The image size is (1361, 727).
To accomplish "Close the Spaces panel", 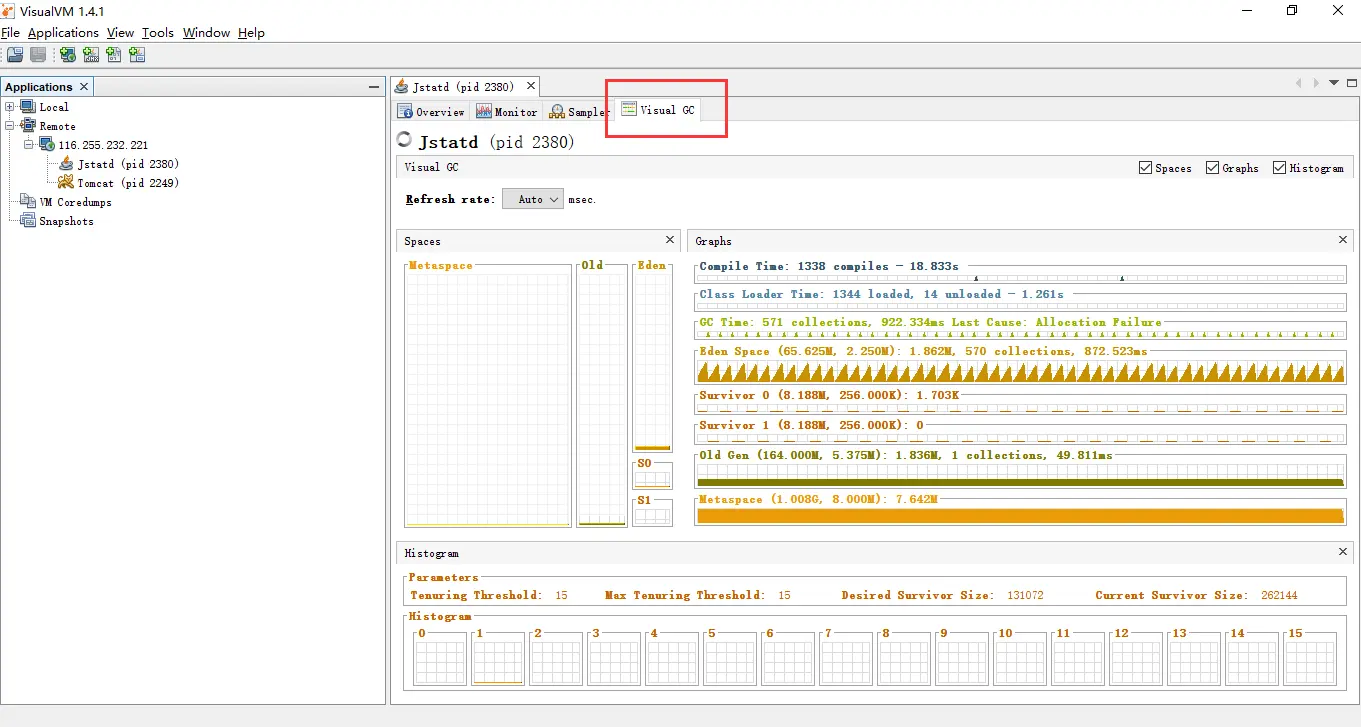I will [670, 240].
